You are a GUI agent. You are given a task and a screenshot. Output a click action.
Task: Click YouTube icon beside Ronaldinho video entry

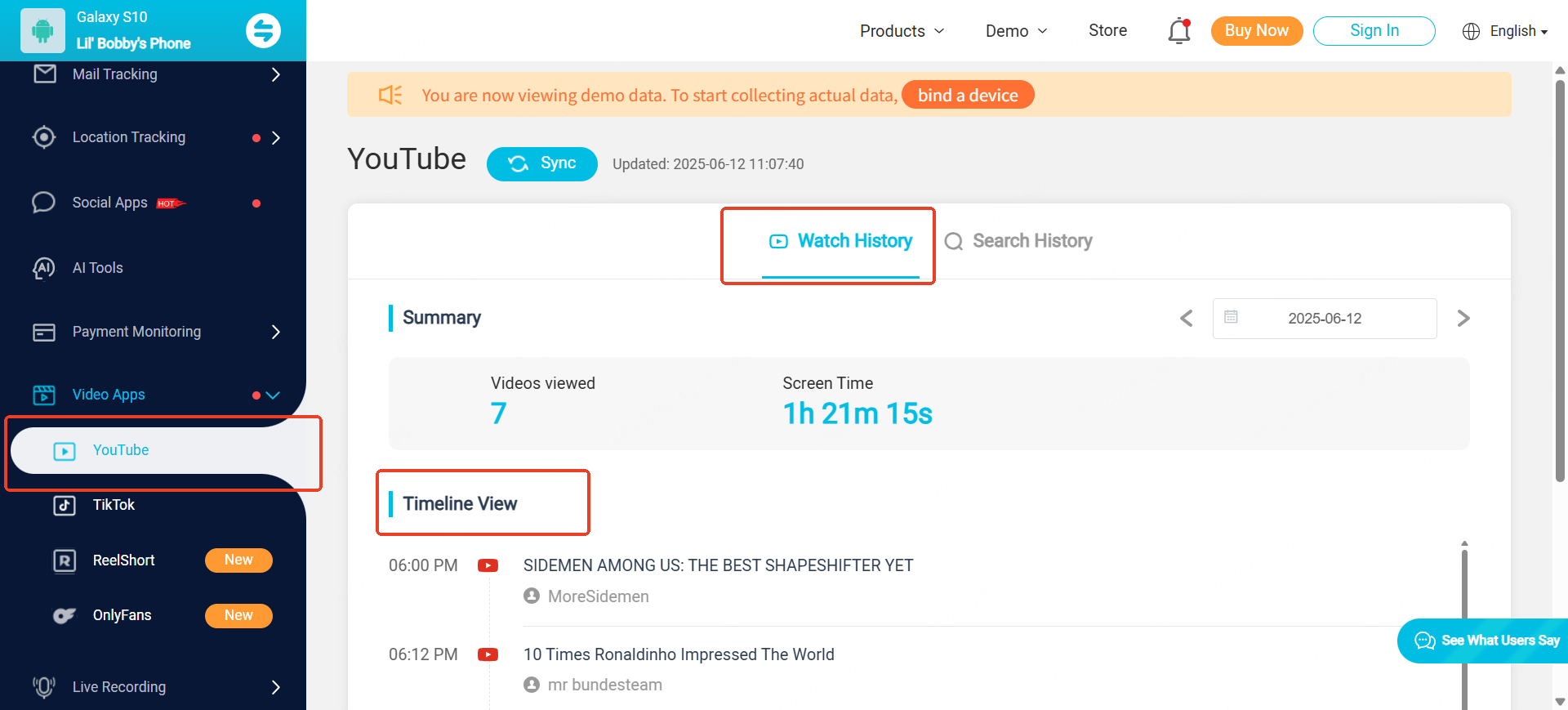click(x=488, y=654)
